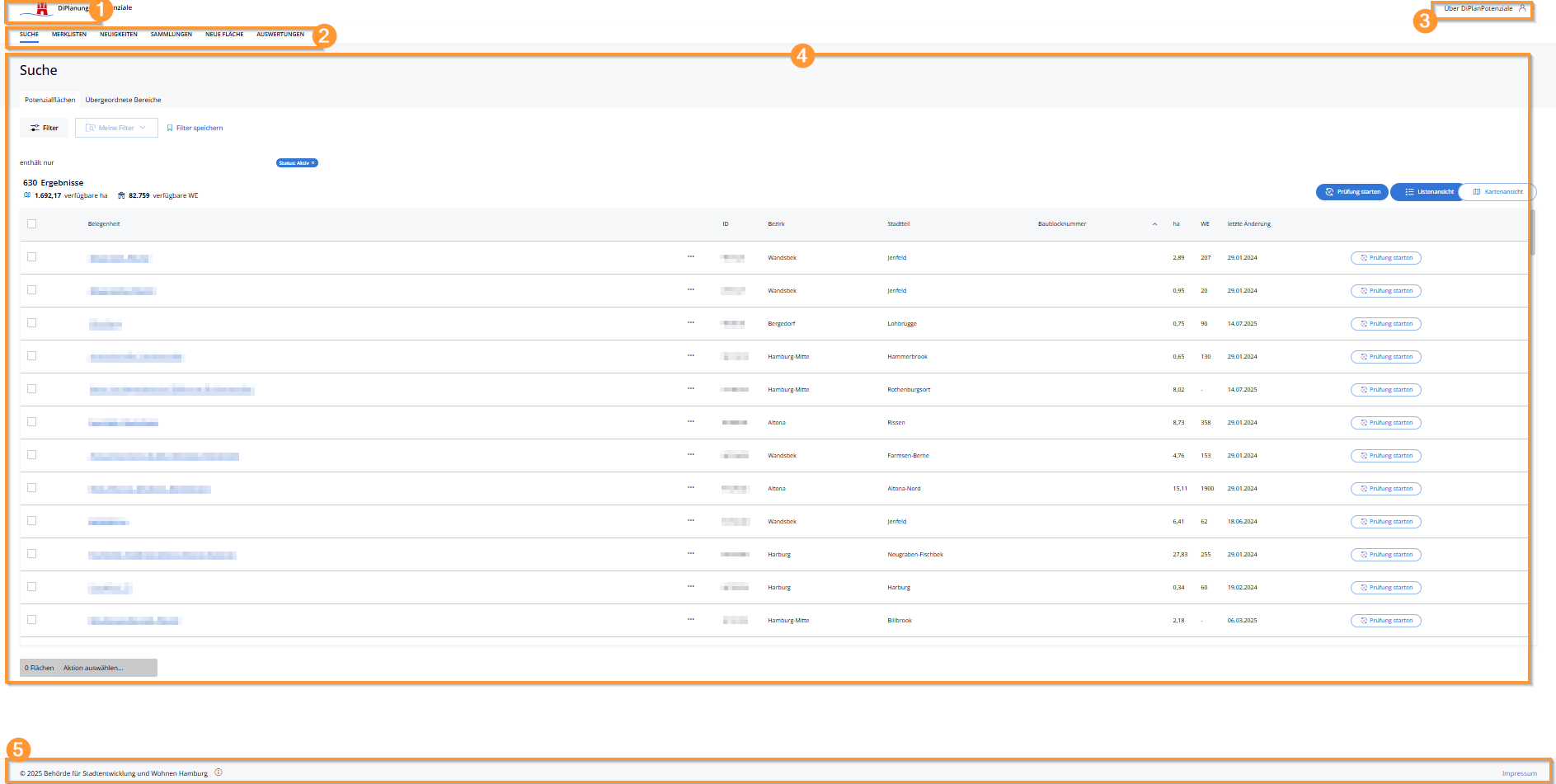Click sort arrow next to Baublocknummer column
The image size is (1556, 784).
(1154, 224)
